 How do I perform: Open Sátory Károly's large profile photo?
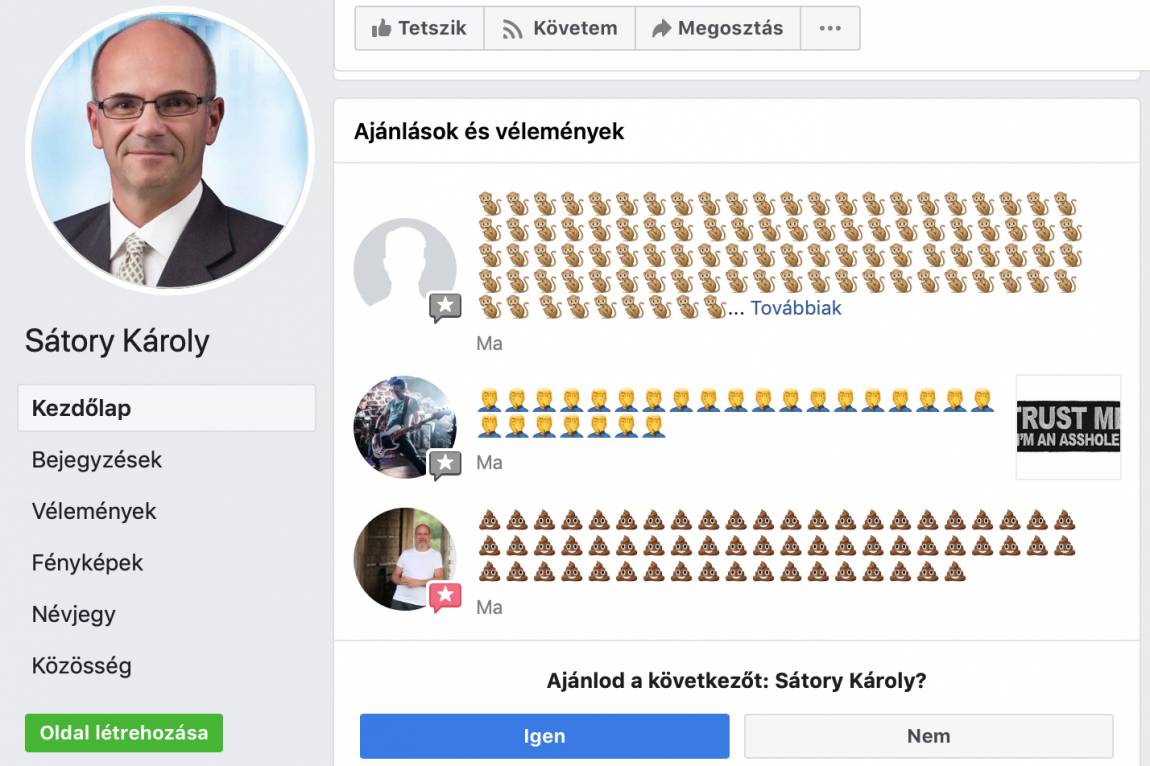click(169, 150)
